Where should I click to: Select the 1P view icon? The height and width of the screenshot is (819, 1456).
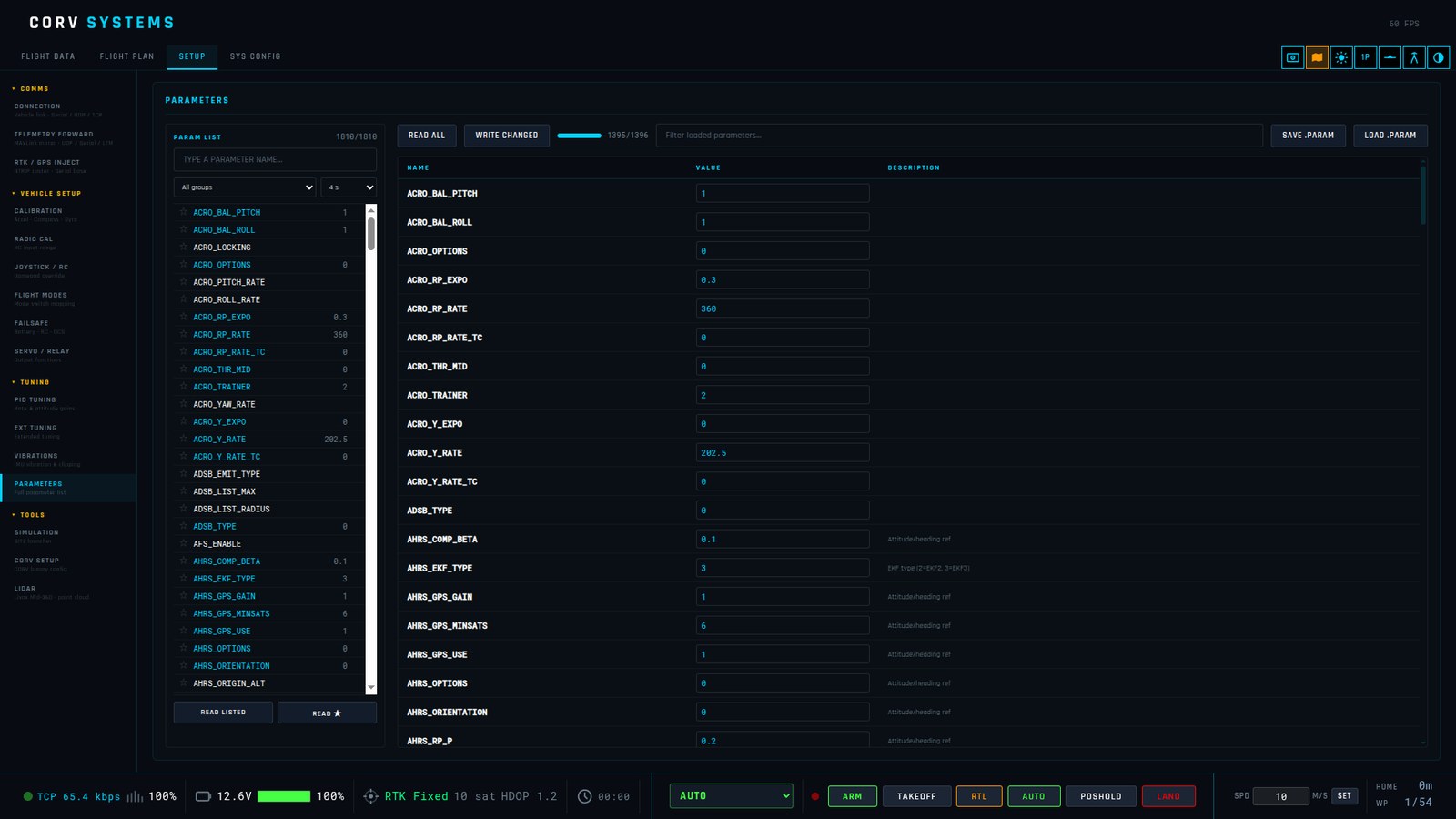click(1365, 57)
